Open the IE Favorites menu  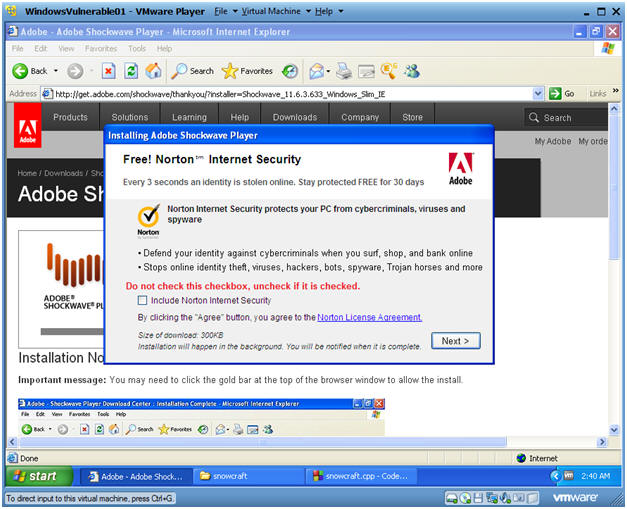(x=101, y=48)
